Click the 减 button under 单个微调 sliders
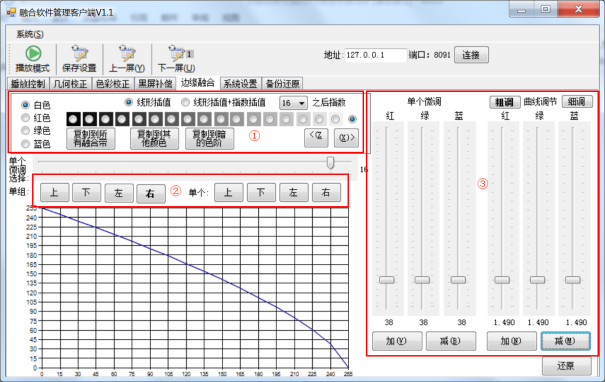 click(x=451, y=341)
